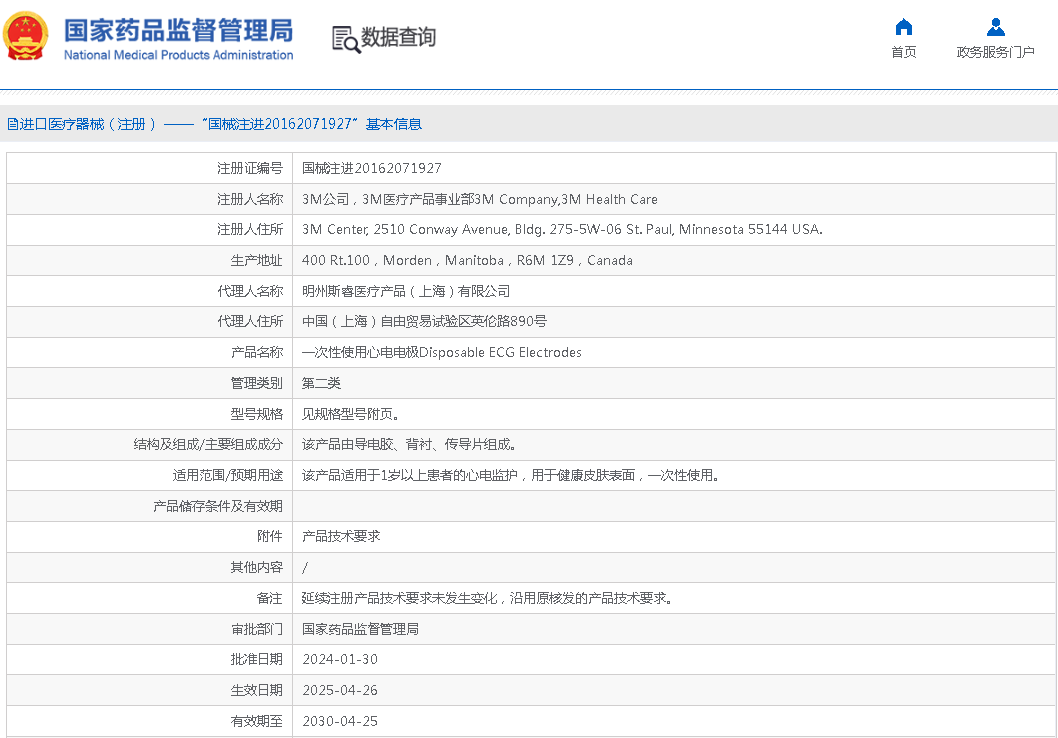The height and width of the screenshot is (738, 1058).
Task: Click the Disposable ECG Electrodes product name
Action: point(441,352)
